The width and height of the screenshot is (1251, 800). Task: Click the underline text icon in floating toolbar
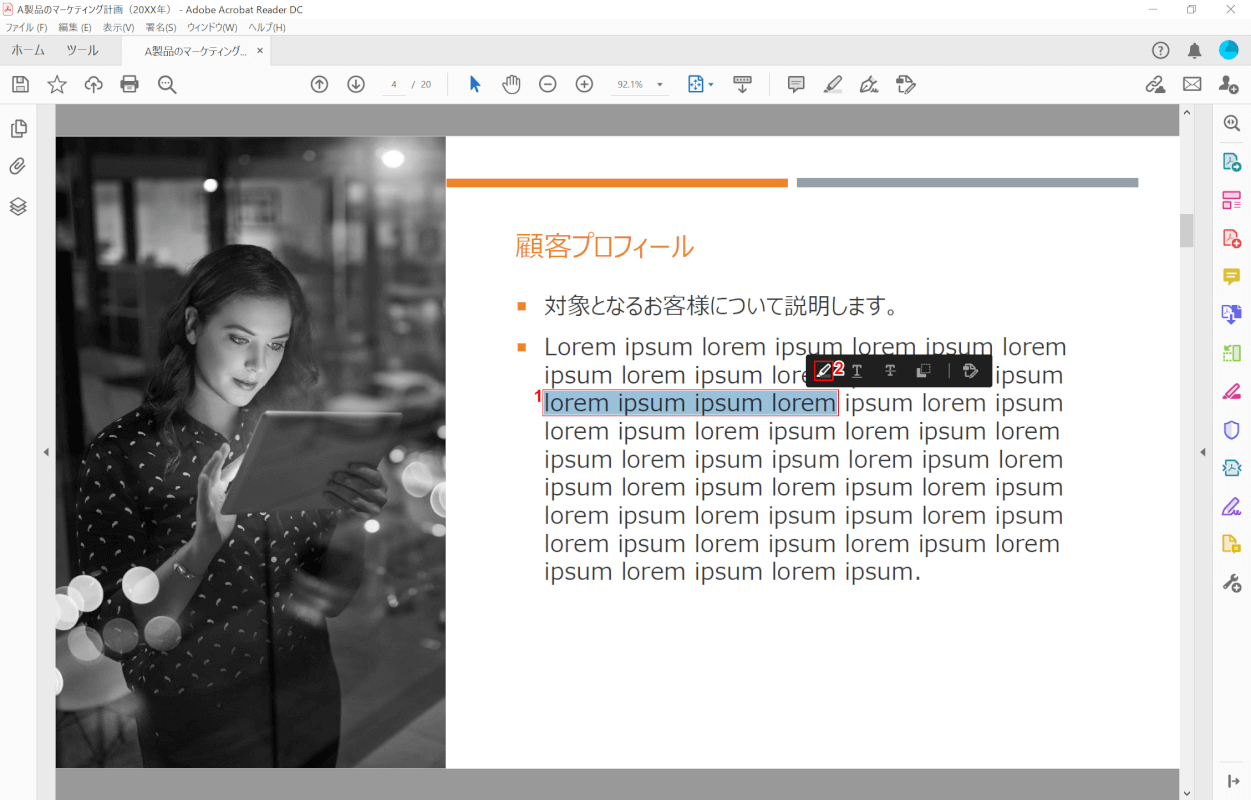tap(857, 371)
